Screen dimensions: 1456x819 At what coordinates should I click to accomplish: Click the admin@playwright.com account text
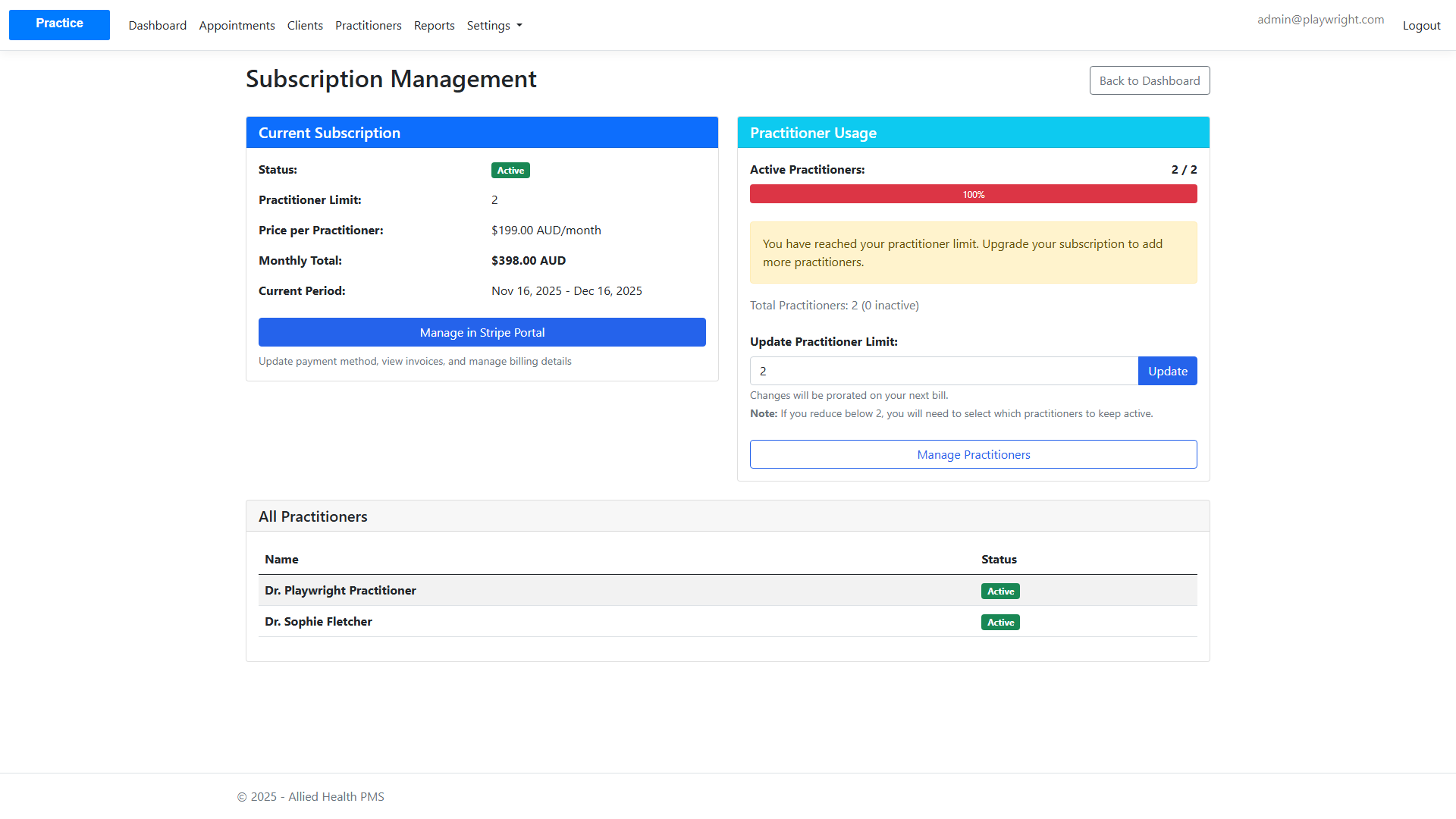[1320, 20]
